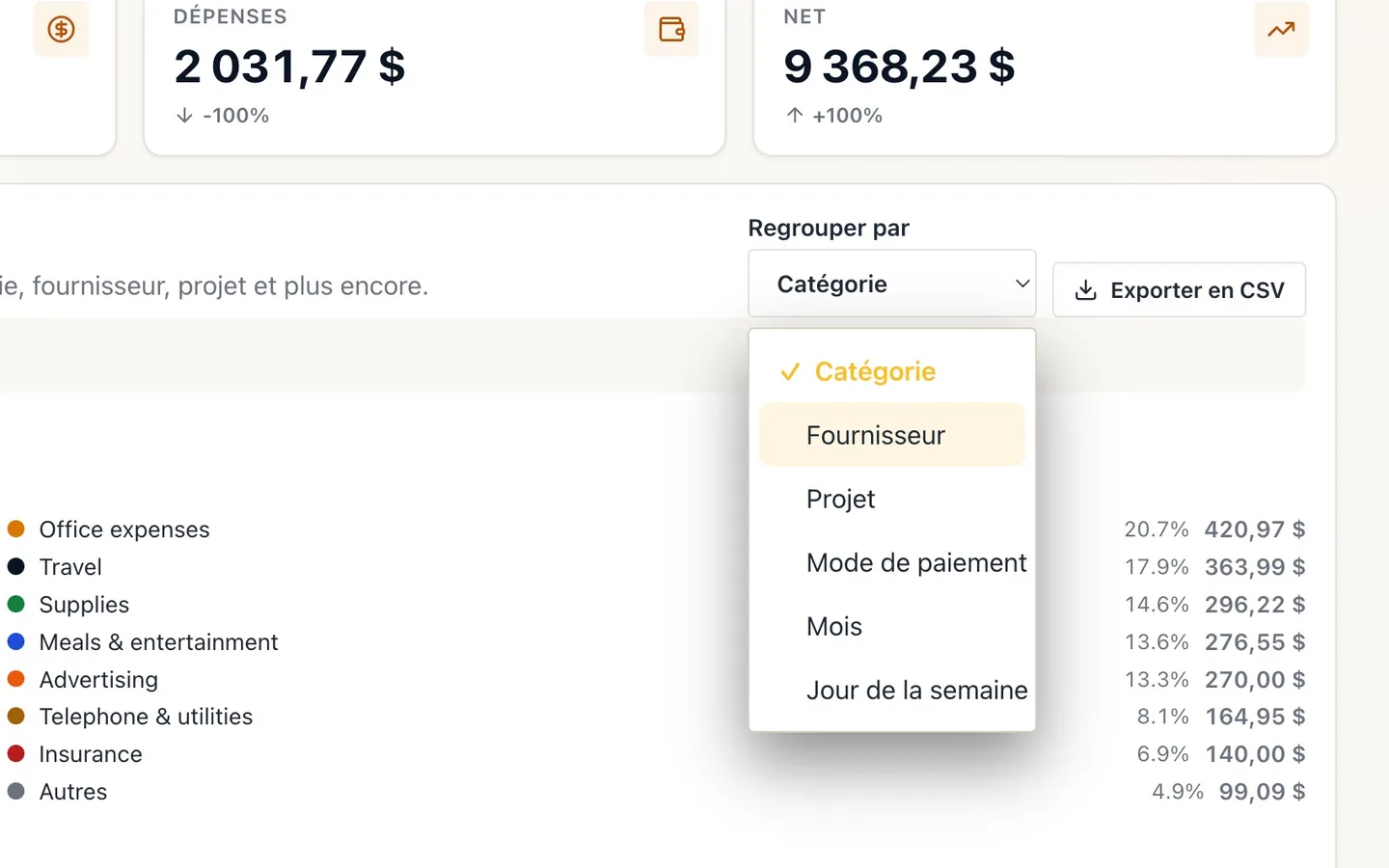Click the orange Office expenses color dot
Image resolution: width=1389 pixels, height=868 pixels.
pyautogui.click(x=15, y=529)
